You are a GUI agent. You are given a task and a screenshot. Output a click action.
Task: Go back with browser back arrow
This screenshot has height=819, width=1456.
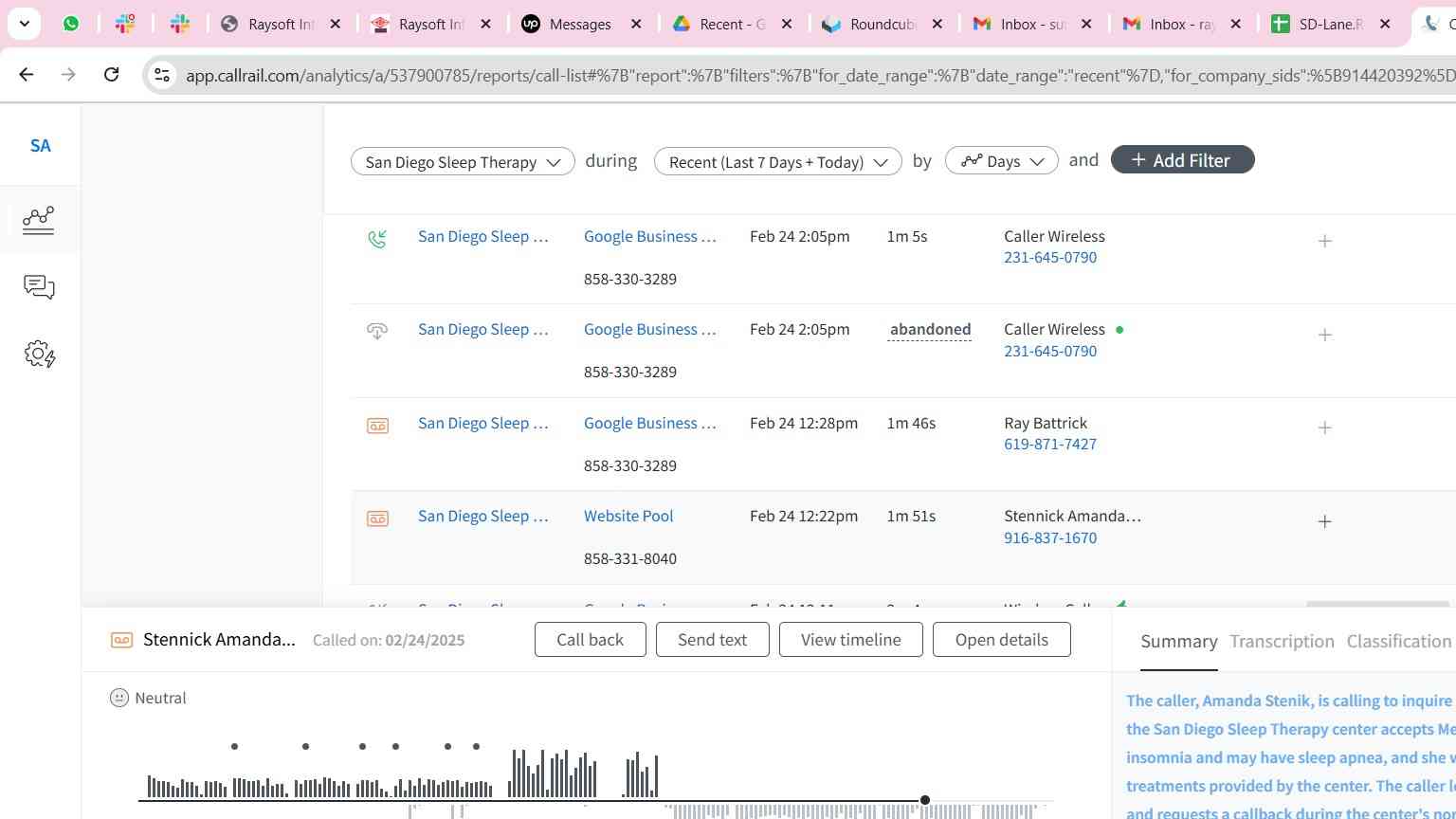(x=27, y=74)
